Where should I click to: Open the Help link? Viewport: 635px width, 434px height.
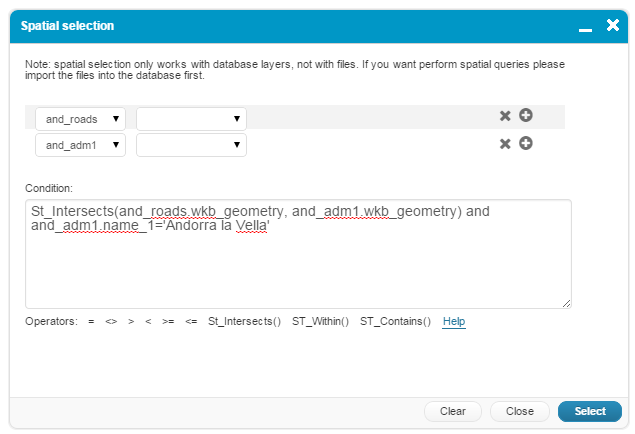(454, 322)
